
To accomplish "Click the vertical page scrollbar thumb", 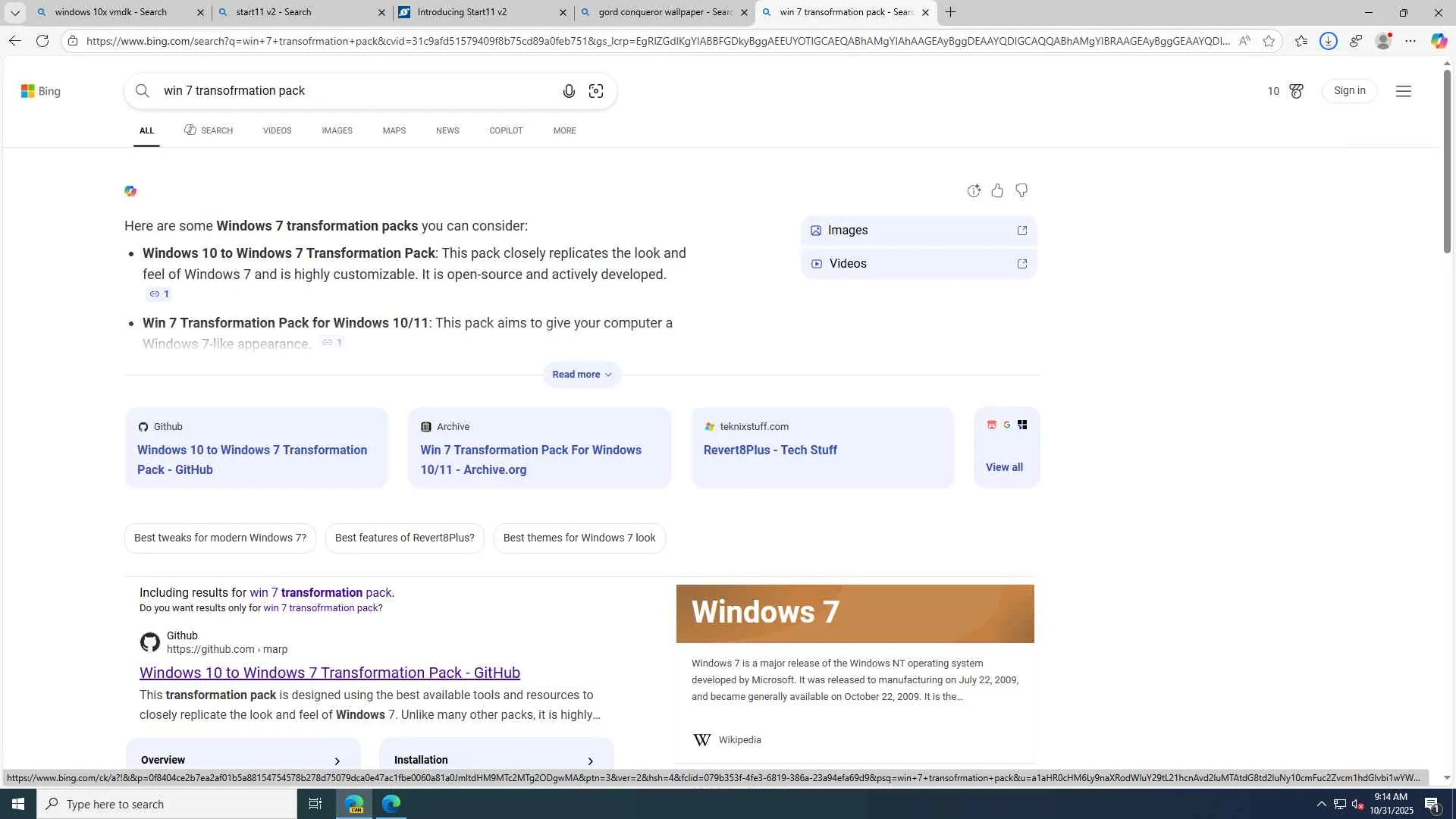I will (x=1447, y=163).
